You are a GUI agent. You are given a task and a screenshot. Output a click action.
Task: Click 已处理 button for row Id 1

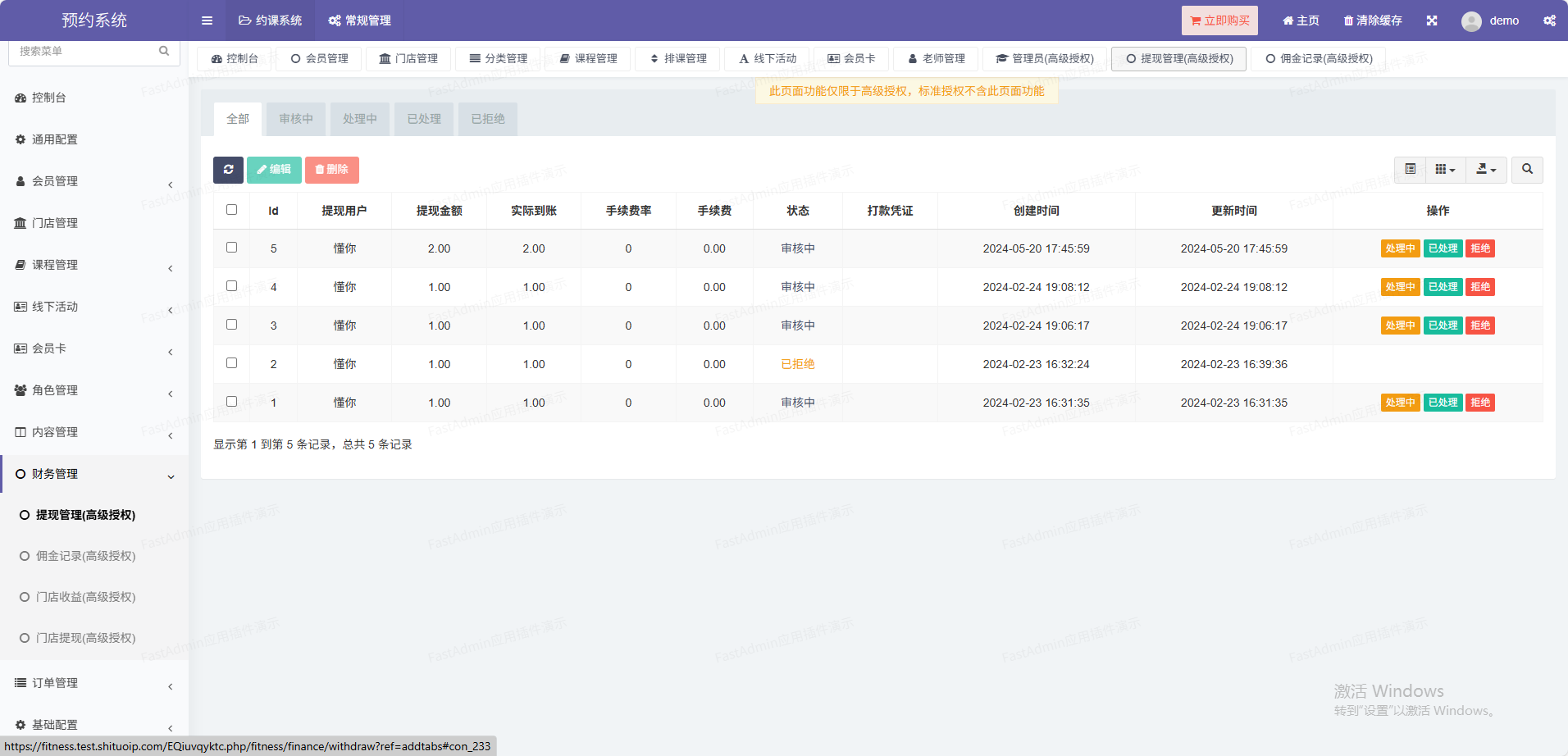(x=1443, y=403)
